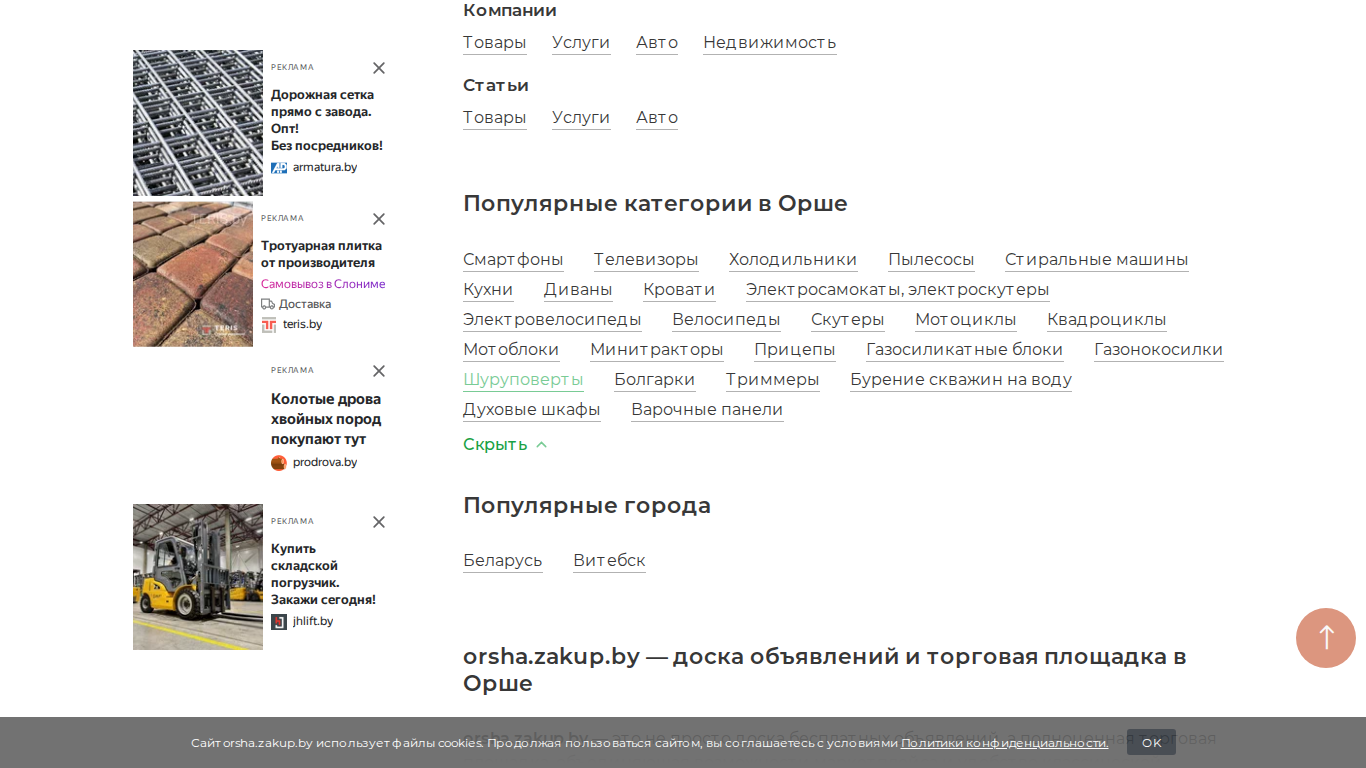The height and width of the screenshot is (768, 1366).
Task: Open Авто under Компании
Action: tap(657, 42)
